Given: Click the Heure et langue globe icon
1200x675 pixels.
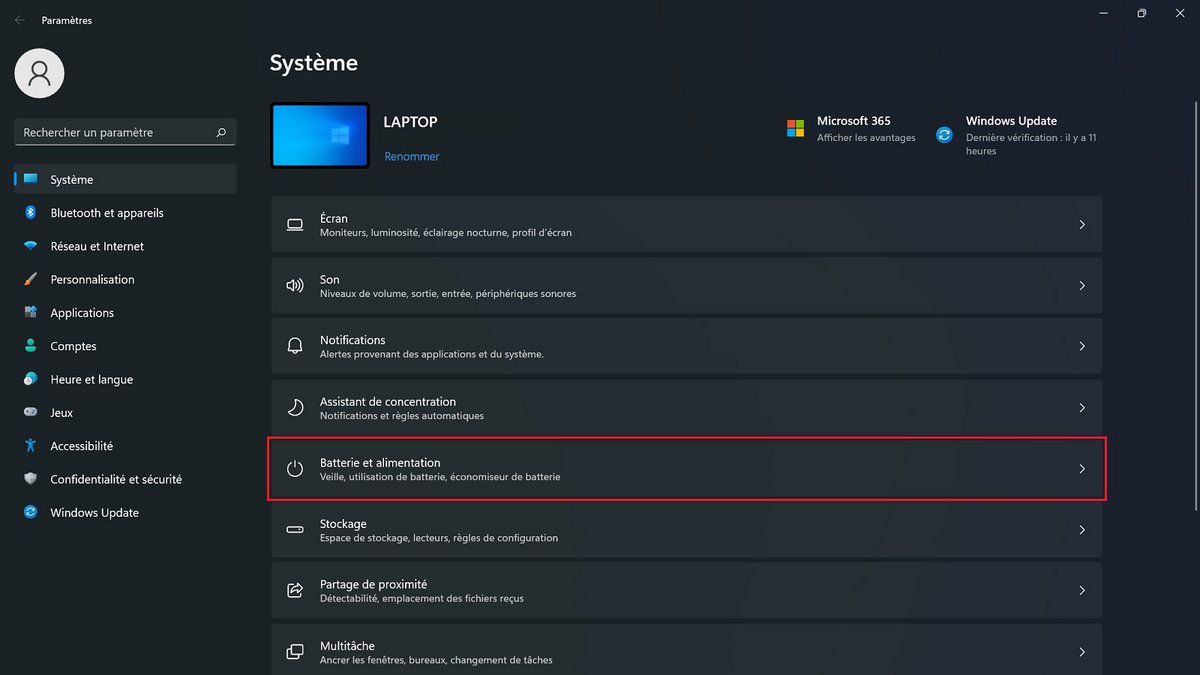Looking at the screenshot, I should coord(30,380).
